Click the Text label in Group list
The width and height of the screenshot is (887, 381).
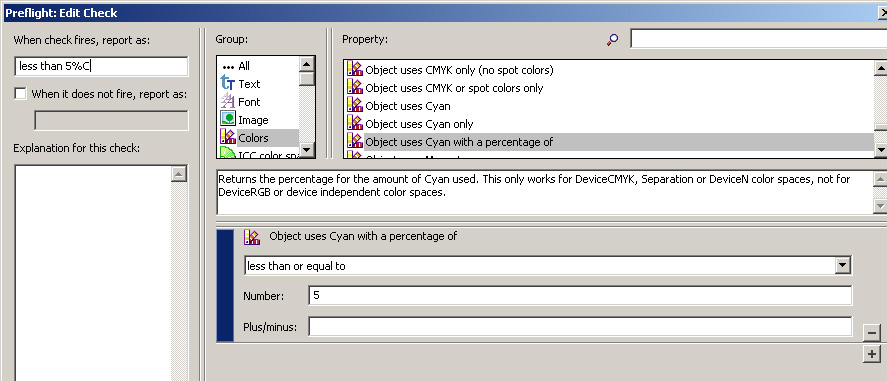pyautogui.click(x=249, y=84)
